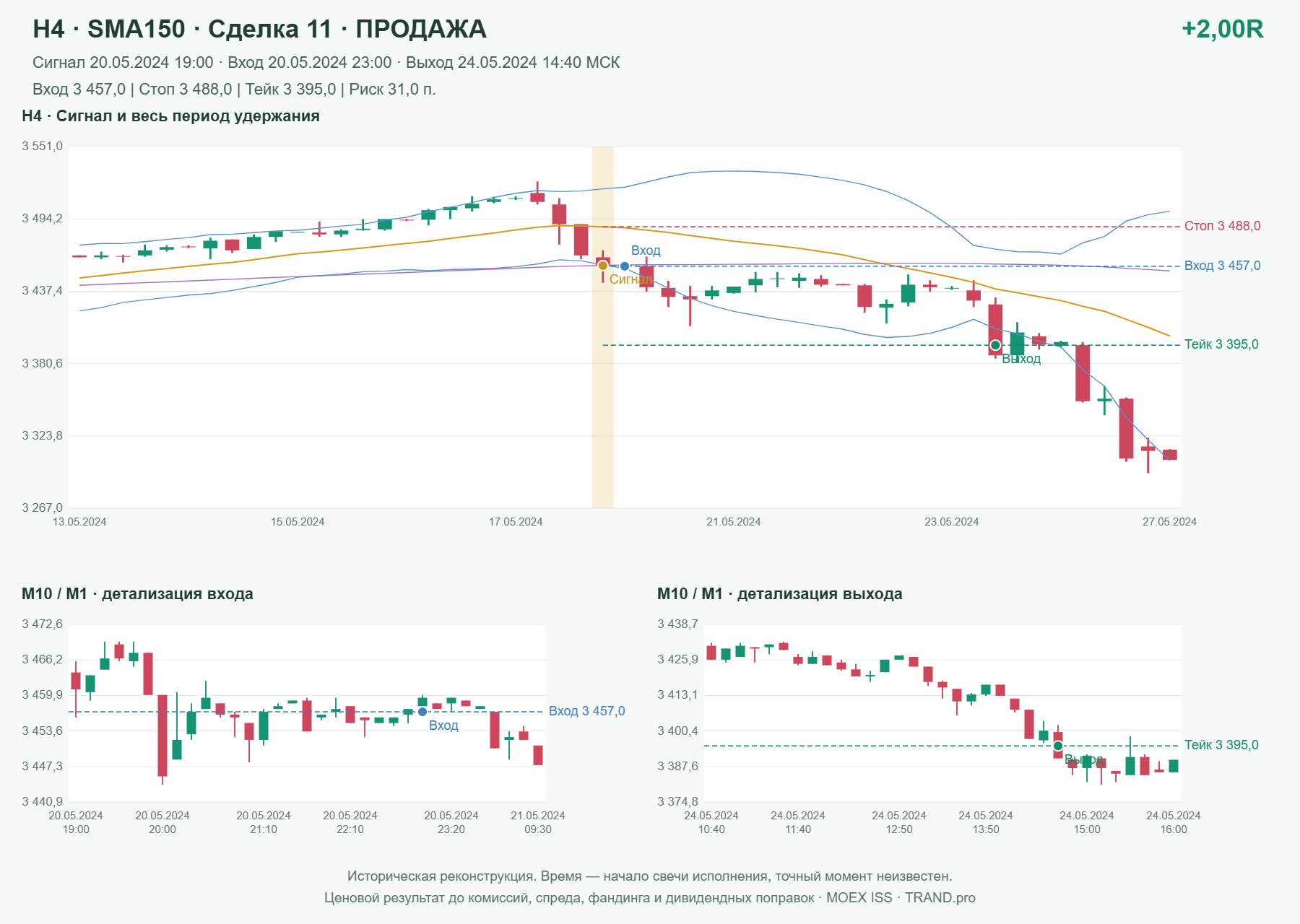Viewport: 1300px width, 924px height.
Task: Click the 23.05.2024 date axis label
Action: (x=952, y=522)
